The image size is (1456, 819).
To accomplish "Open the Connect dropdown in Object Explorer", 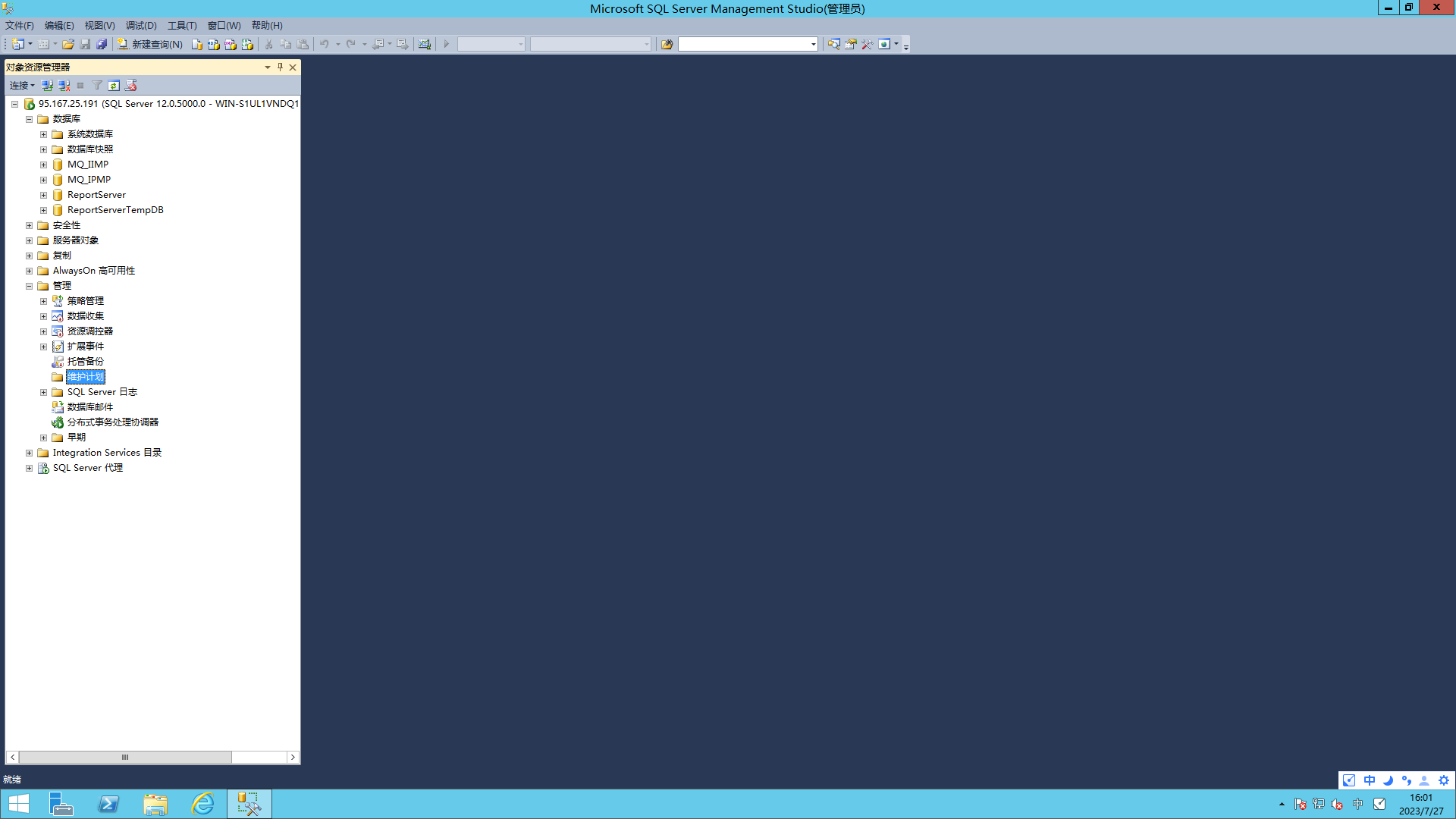I will pos(22,86).
